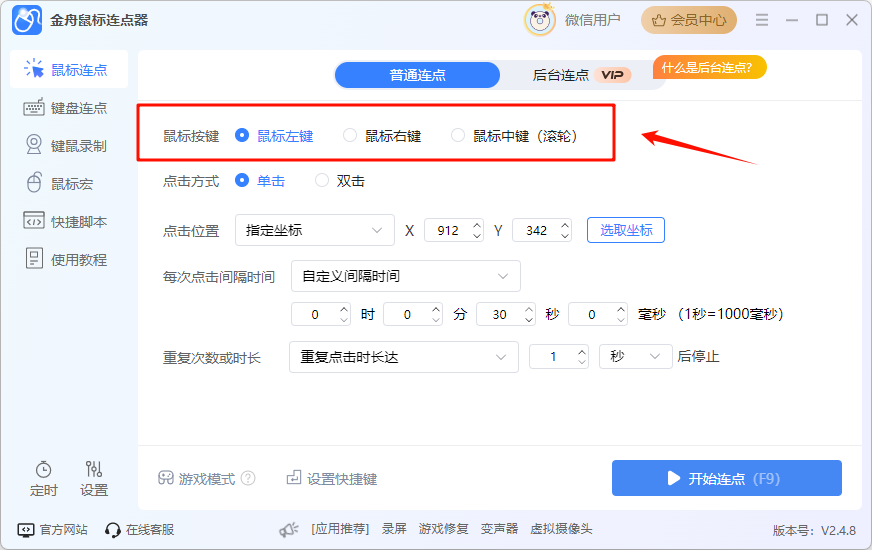Viewport: 872px width, 550px height.
Task: Switch to 普通连点 tab
Action: [417, 75]
